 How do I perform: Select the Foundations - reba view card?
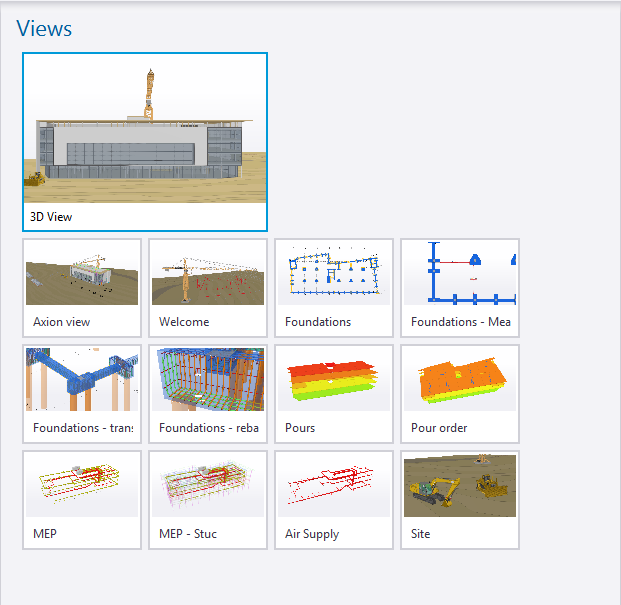pyautogui.click(x=208, y=394)
